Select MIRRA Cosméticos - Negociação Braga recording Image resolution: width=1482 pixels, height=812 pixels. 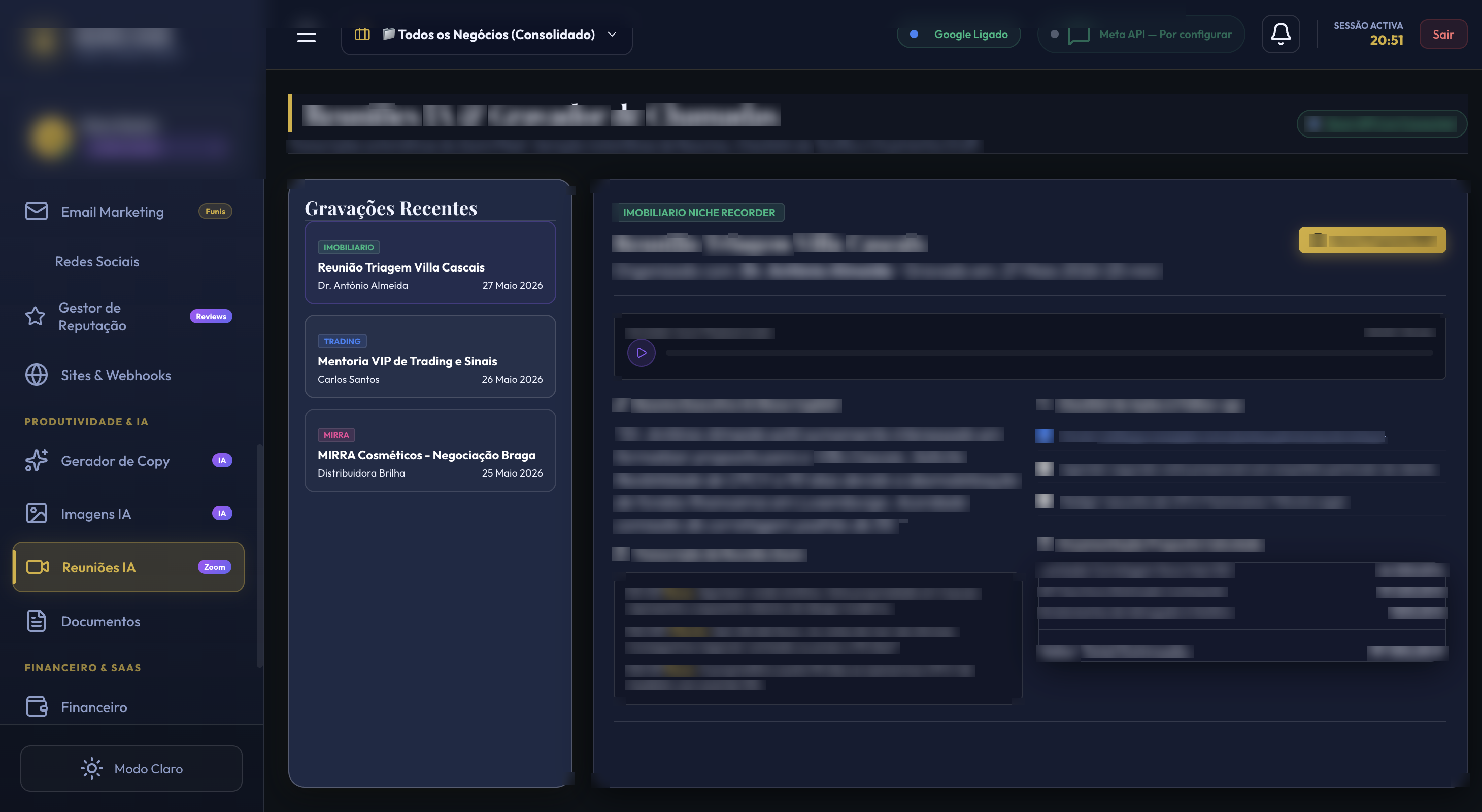[x=430, y=450]
